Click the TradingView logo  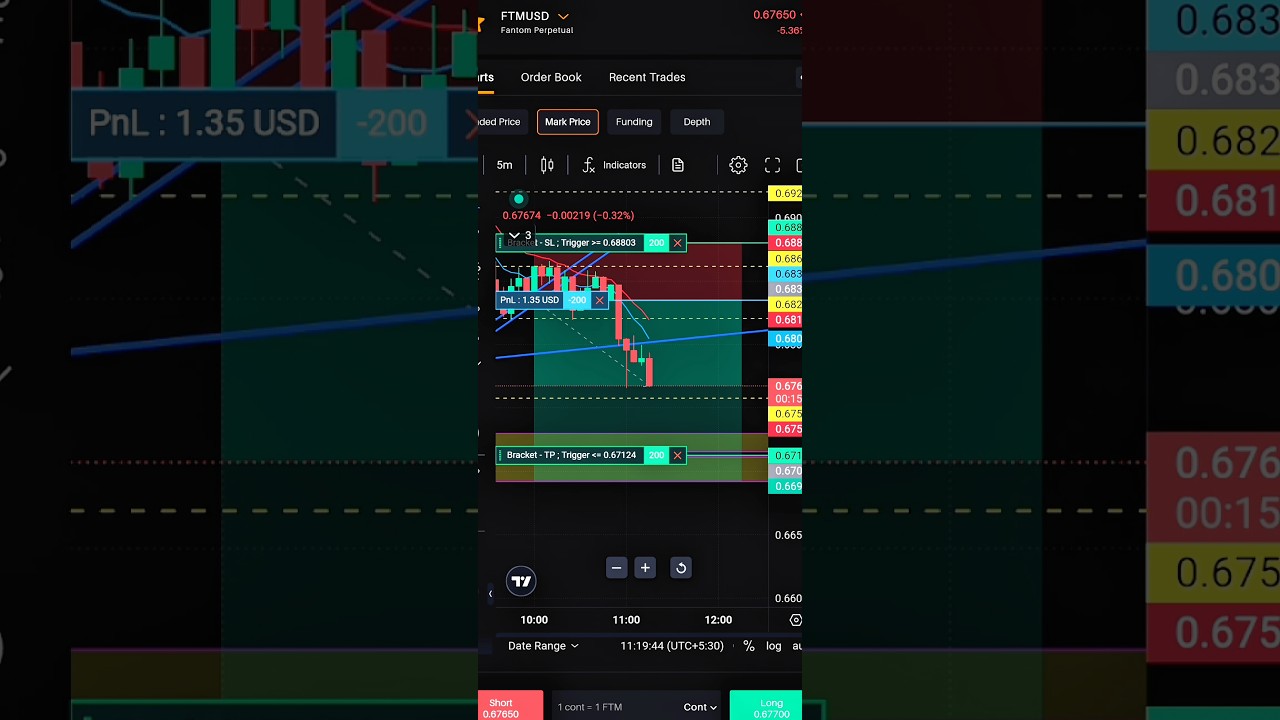point(521,581)
